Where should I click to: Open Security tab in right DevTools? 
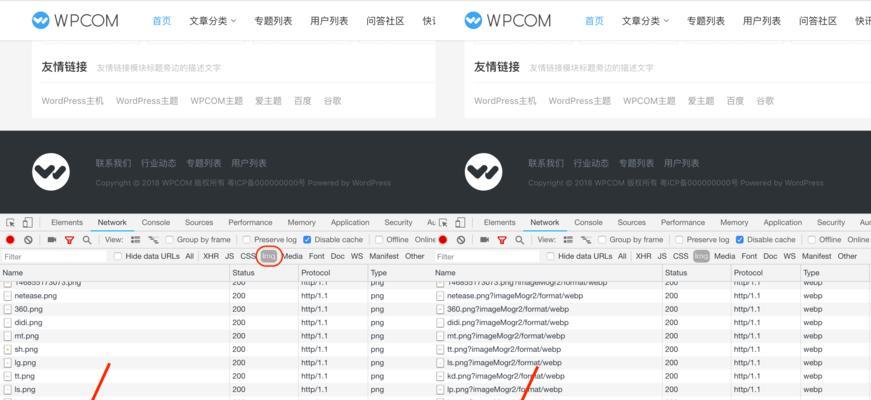(831, 222)
